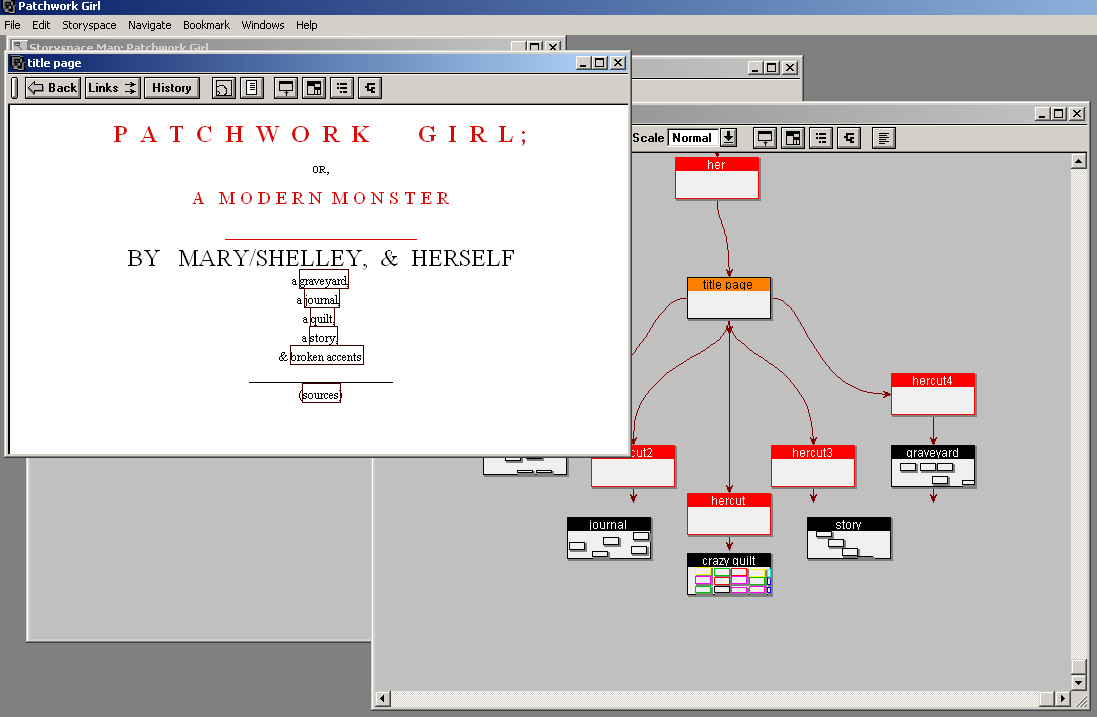Screen dimensions: 1097x717
Task: Select the 'journal' node in the map
Action: 609,538
